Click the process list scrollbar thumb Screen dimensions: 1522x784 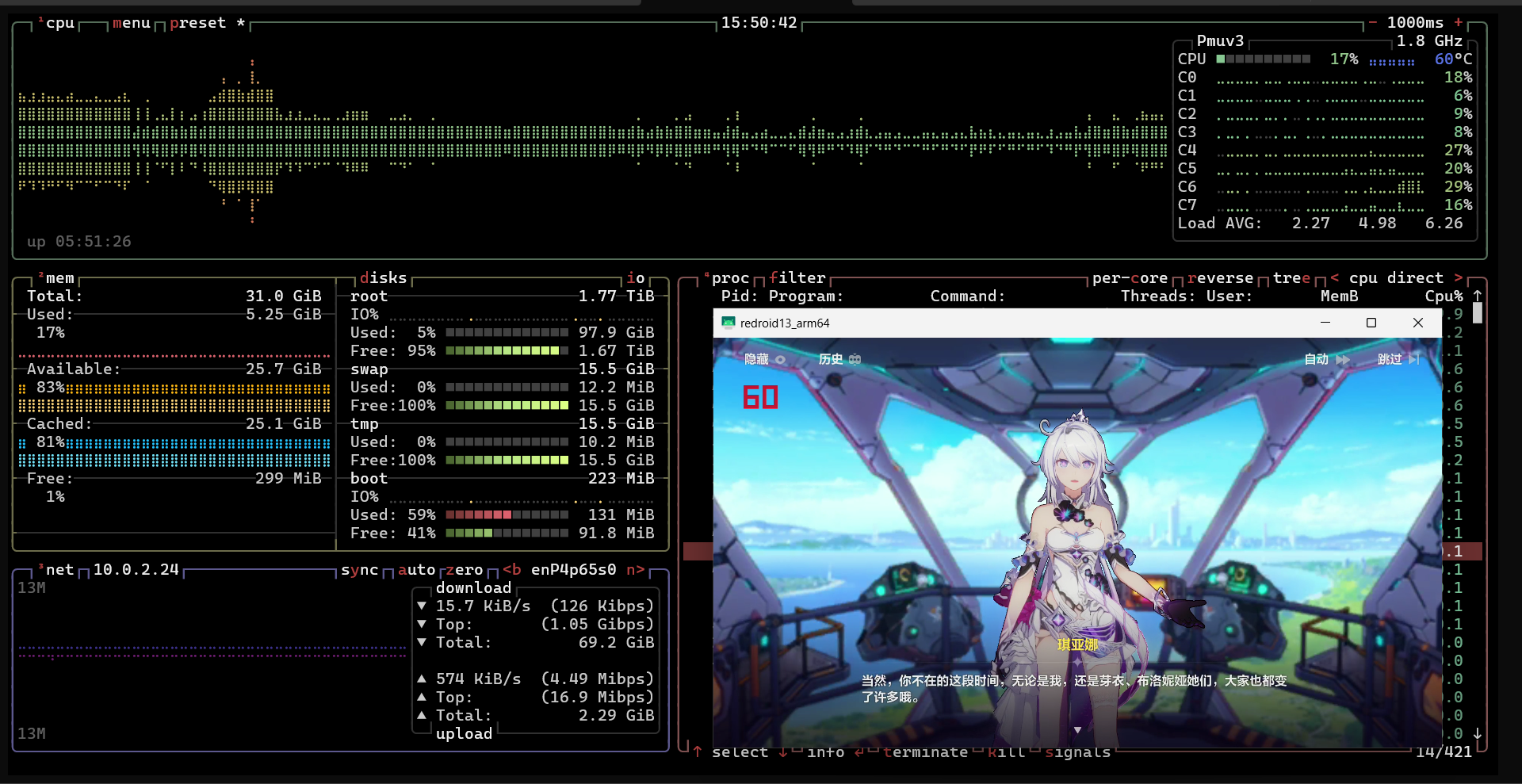pyautogui.click(x=1478, y=313)
